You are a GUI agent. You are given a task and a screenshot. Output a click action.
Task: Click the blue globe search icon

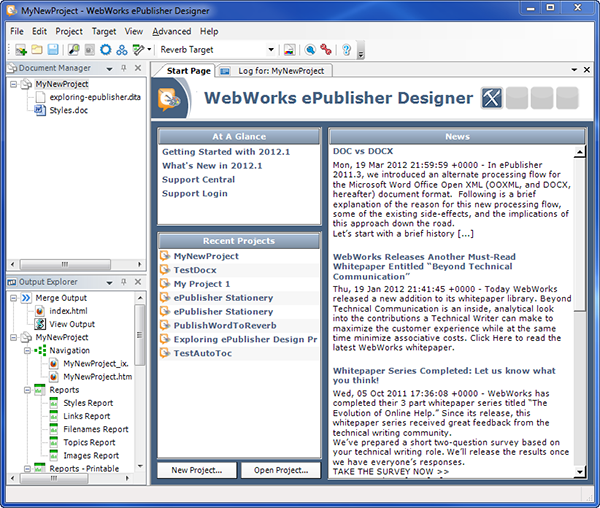tap(310, 50)
